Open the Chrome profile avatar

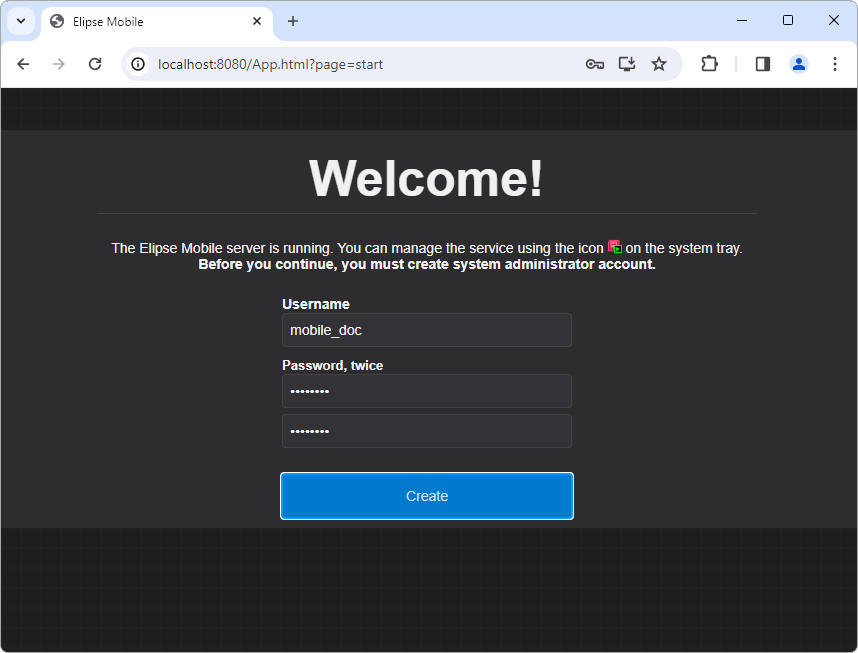click(799, 64)
